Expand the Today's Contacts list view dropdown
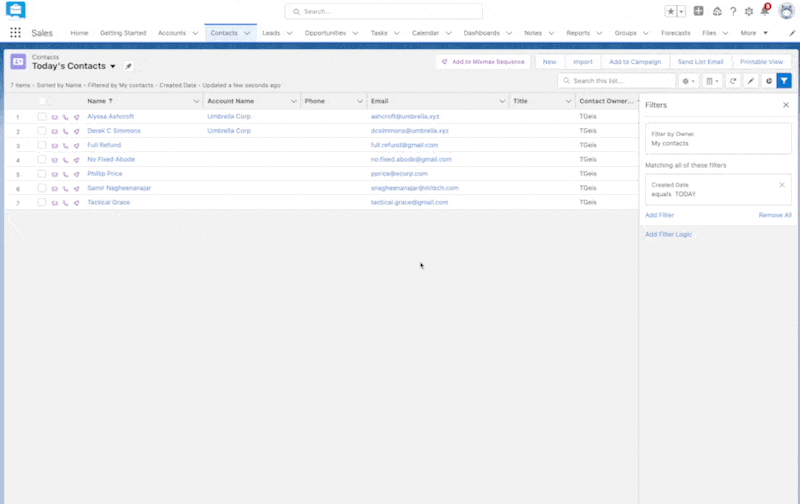The height and width of the screenshot is (504, 800). 113,66
